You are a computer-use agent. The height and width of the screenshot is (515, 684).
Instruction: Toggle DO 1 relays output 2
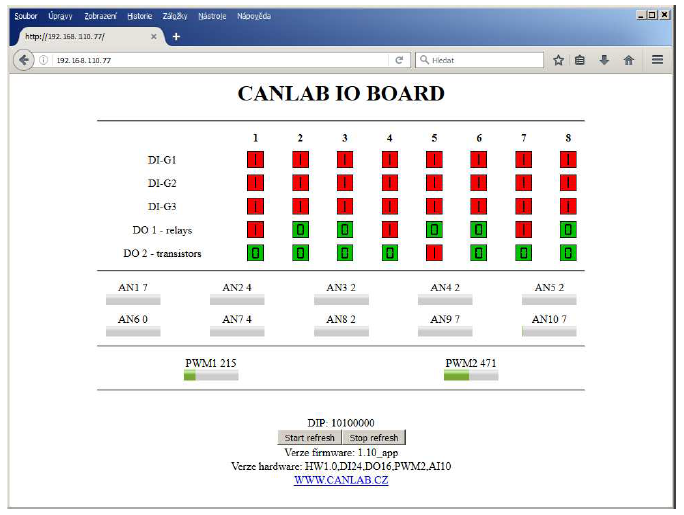pos(301,230)
